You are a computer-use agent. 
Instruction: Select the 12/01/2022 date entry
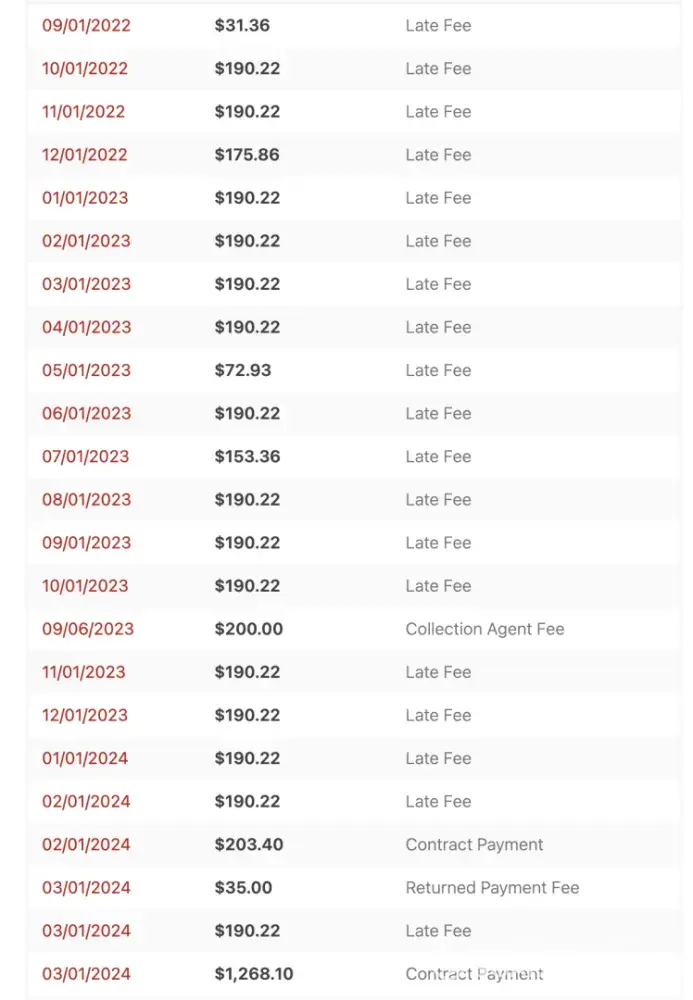(x=85, y=155)
